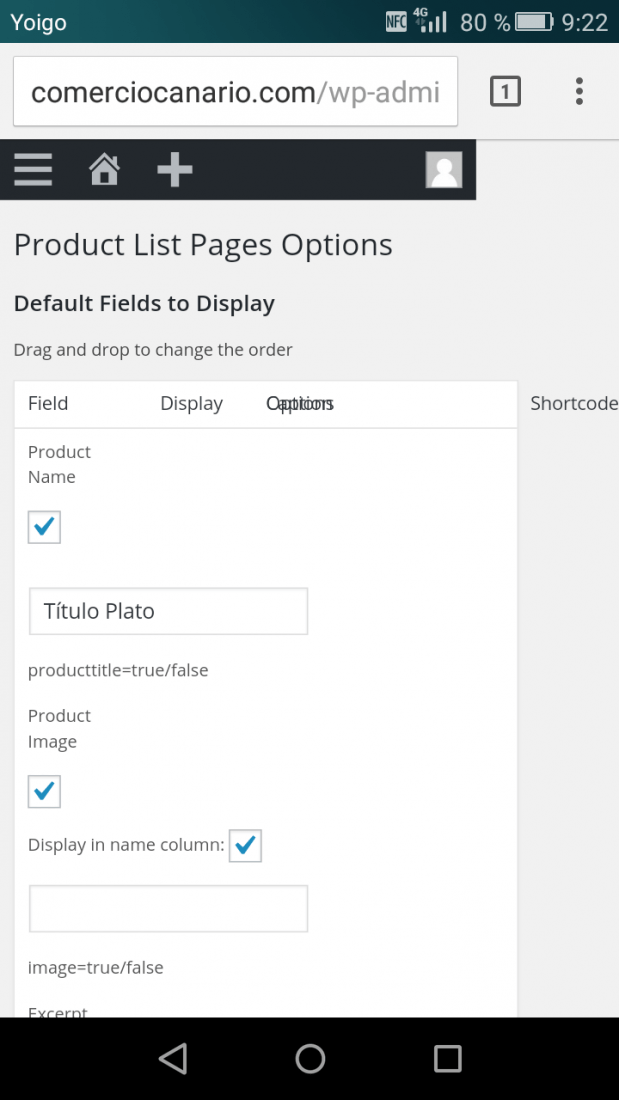Focus the Título Plato caption field
This screenshot has width=619, height=1100.
pyautogui.click(x=168, y=611)
